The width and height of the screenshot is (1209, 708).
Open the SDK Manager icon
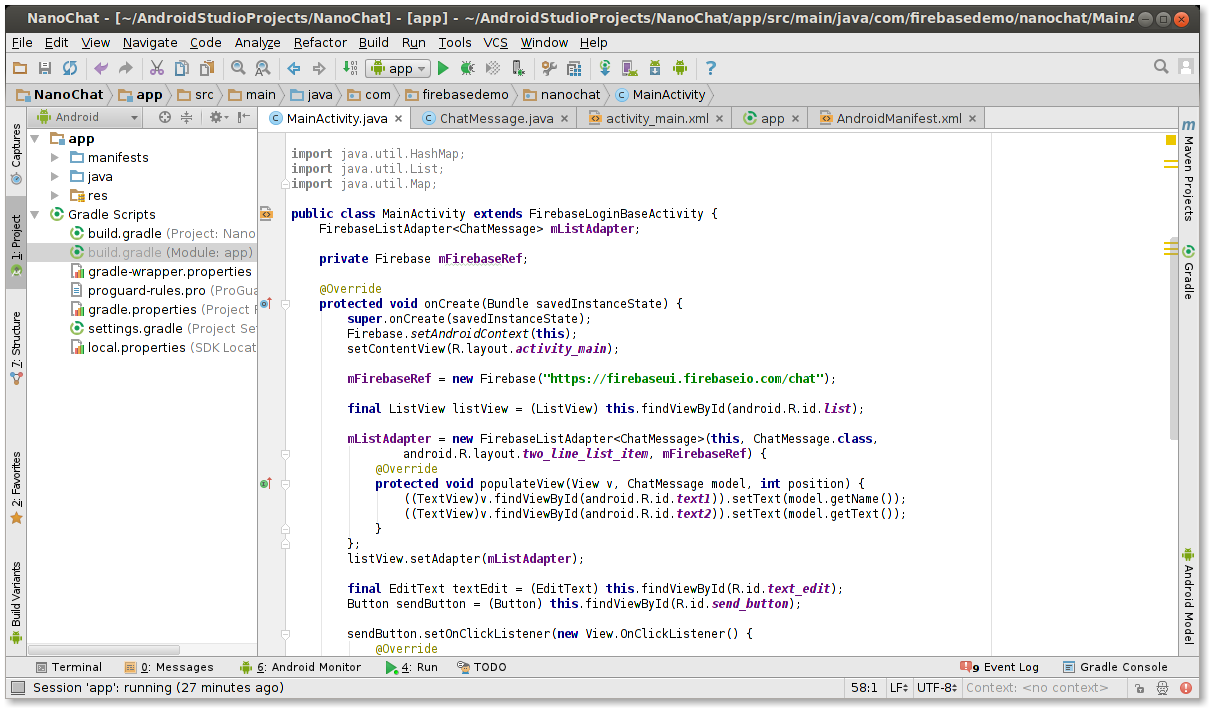pos(655,68)
